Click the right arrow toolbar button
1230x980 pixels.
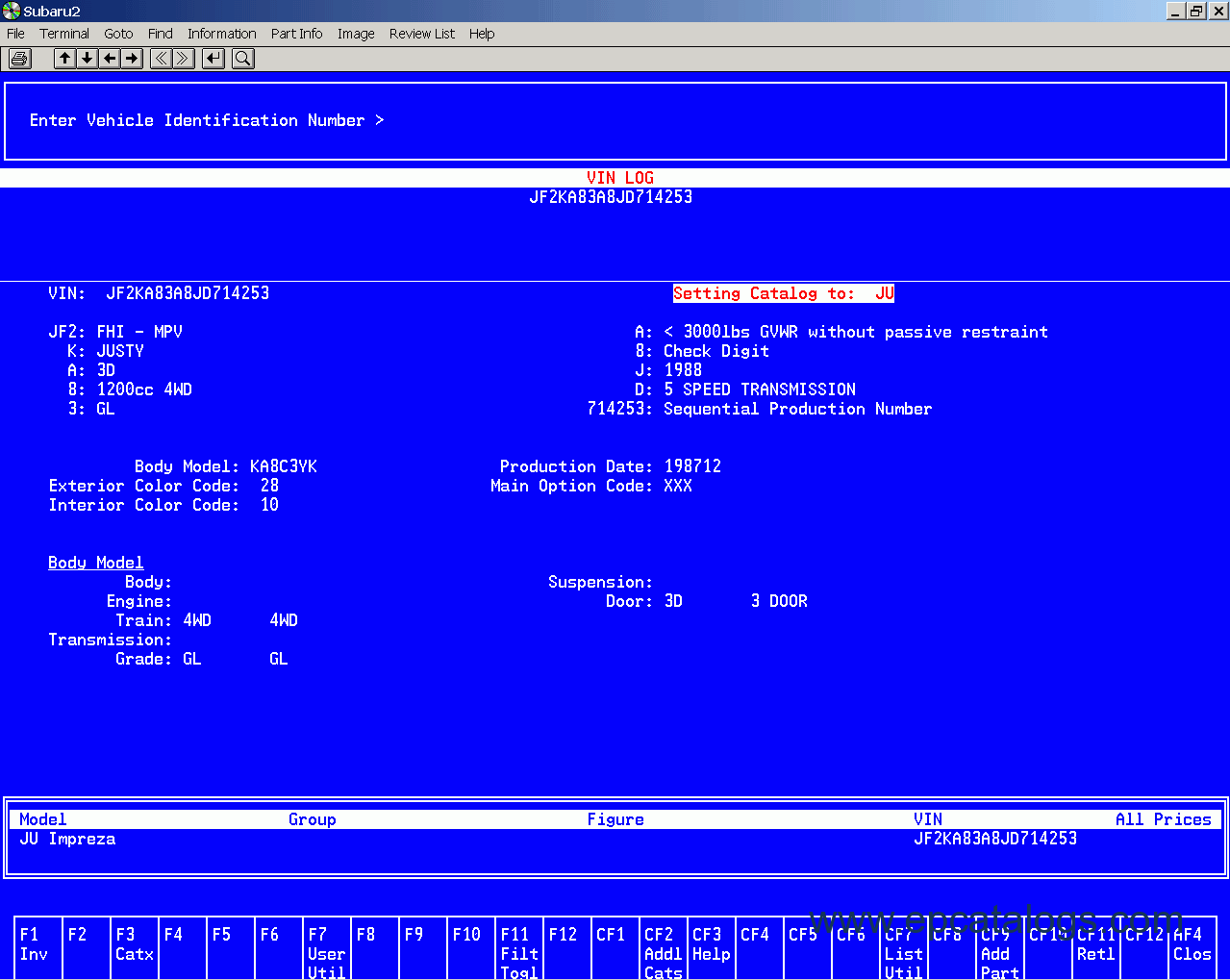(x=133, y=59)
